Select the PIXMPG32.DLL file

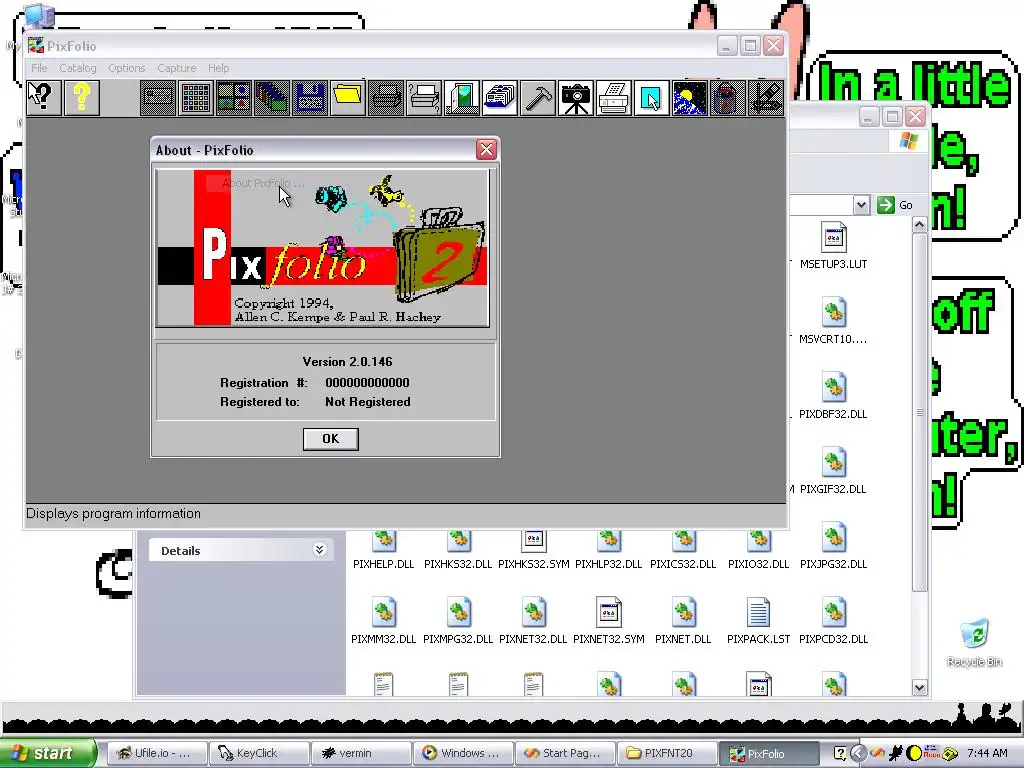[x=458, y=622]
